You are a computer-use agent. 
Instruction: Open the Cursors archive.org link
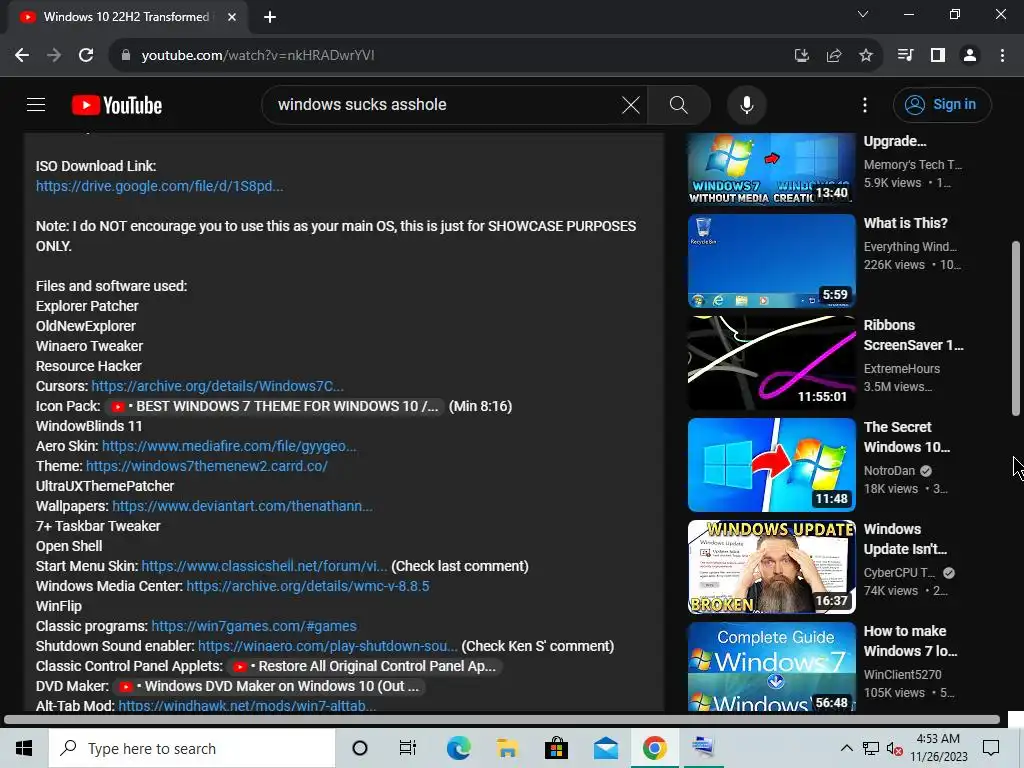[217, 386]
